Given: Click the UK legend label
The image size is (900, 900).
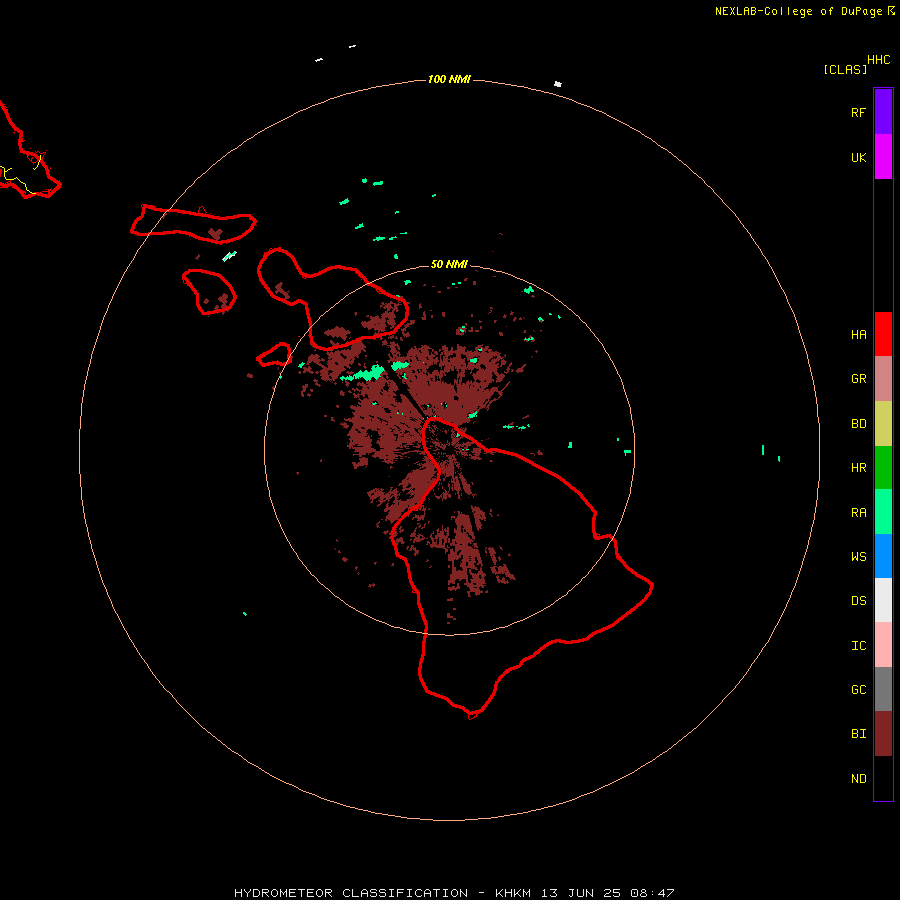Looking at the screenshot, I should click(x=858, y=157).
